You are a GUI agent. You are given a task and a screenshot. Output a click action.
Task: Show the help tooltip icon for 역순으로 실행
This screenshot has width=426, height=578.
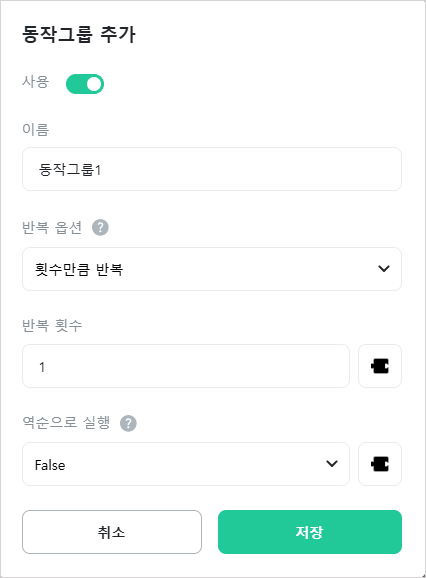[129, 423]
